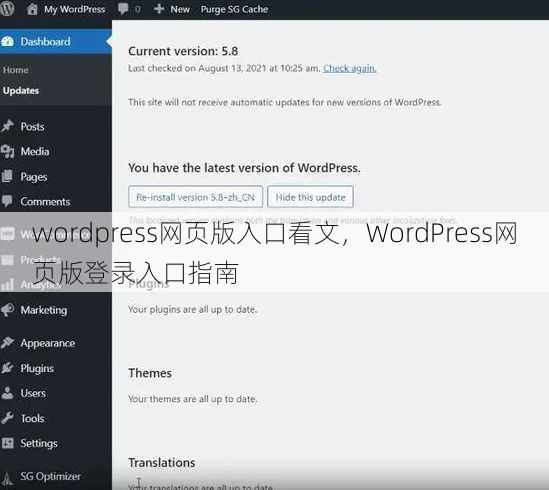Click the Posts pushpin icon

7,126
